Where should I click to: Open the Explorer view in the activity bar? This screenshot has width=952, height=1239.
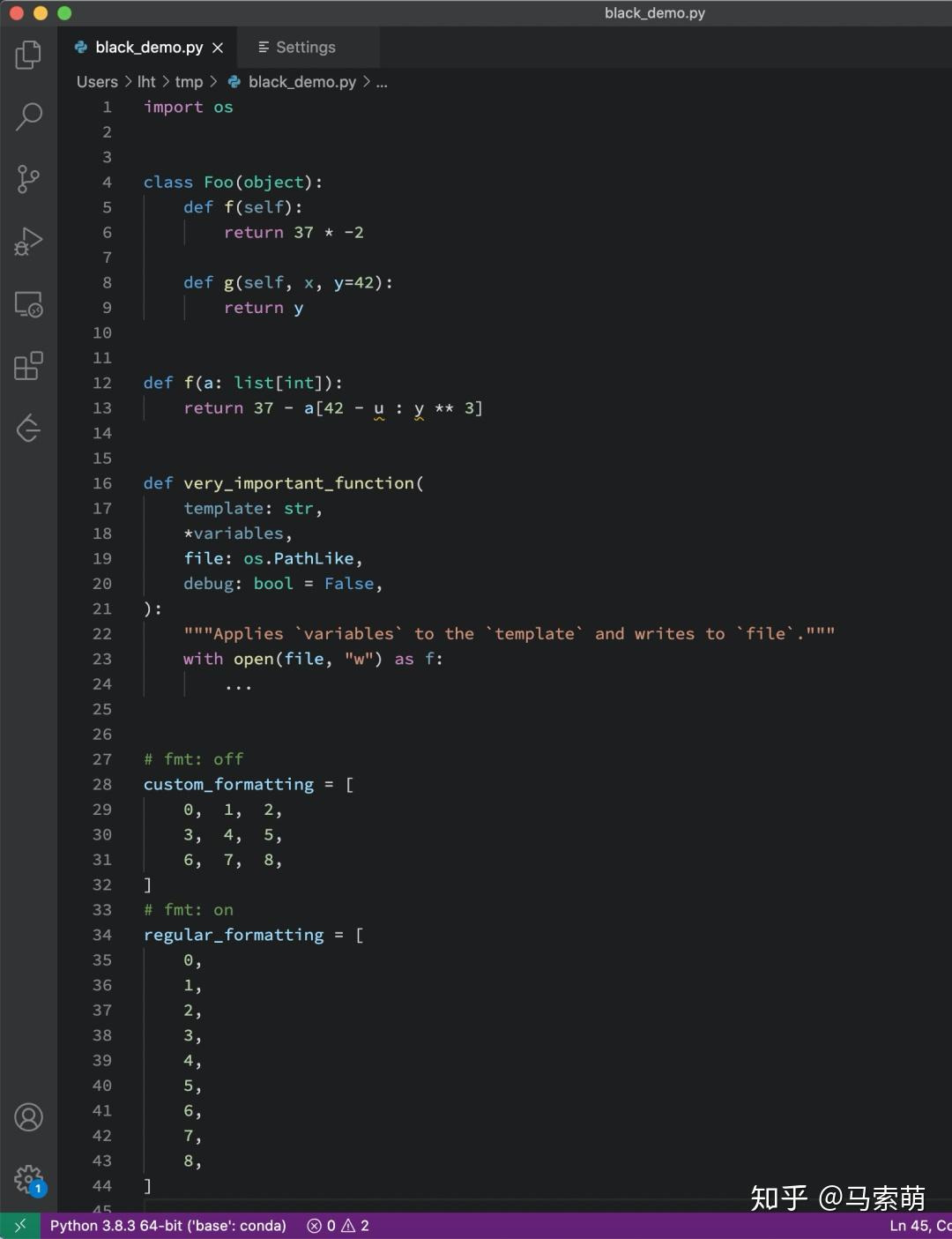tap(29, 54)
